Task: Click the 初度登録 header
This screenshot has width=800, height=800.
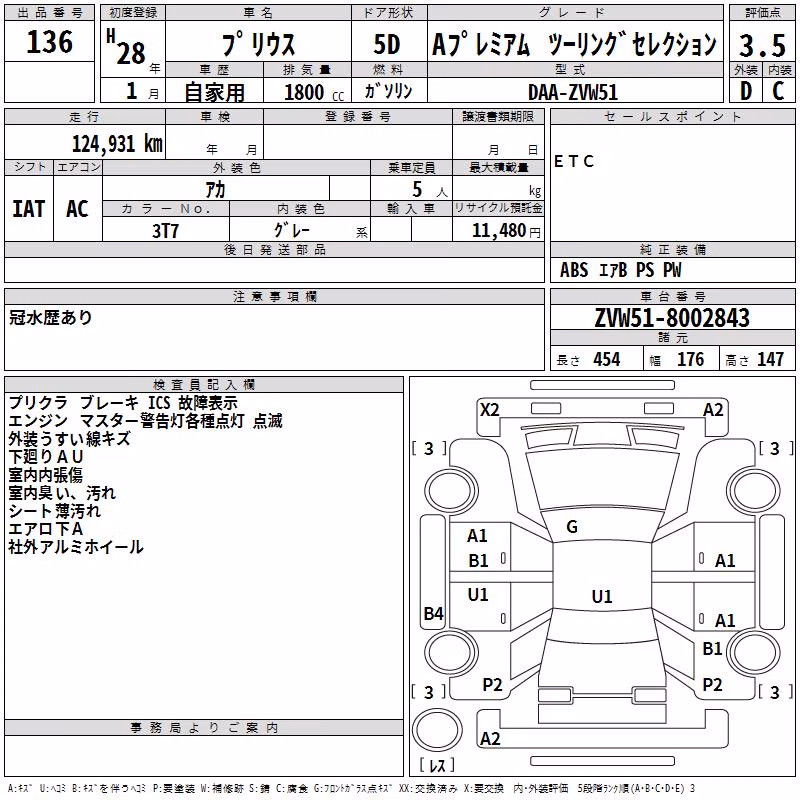Action: 133,13
